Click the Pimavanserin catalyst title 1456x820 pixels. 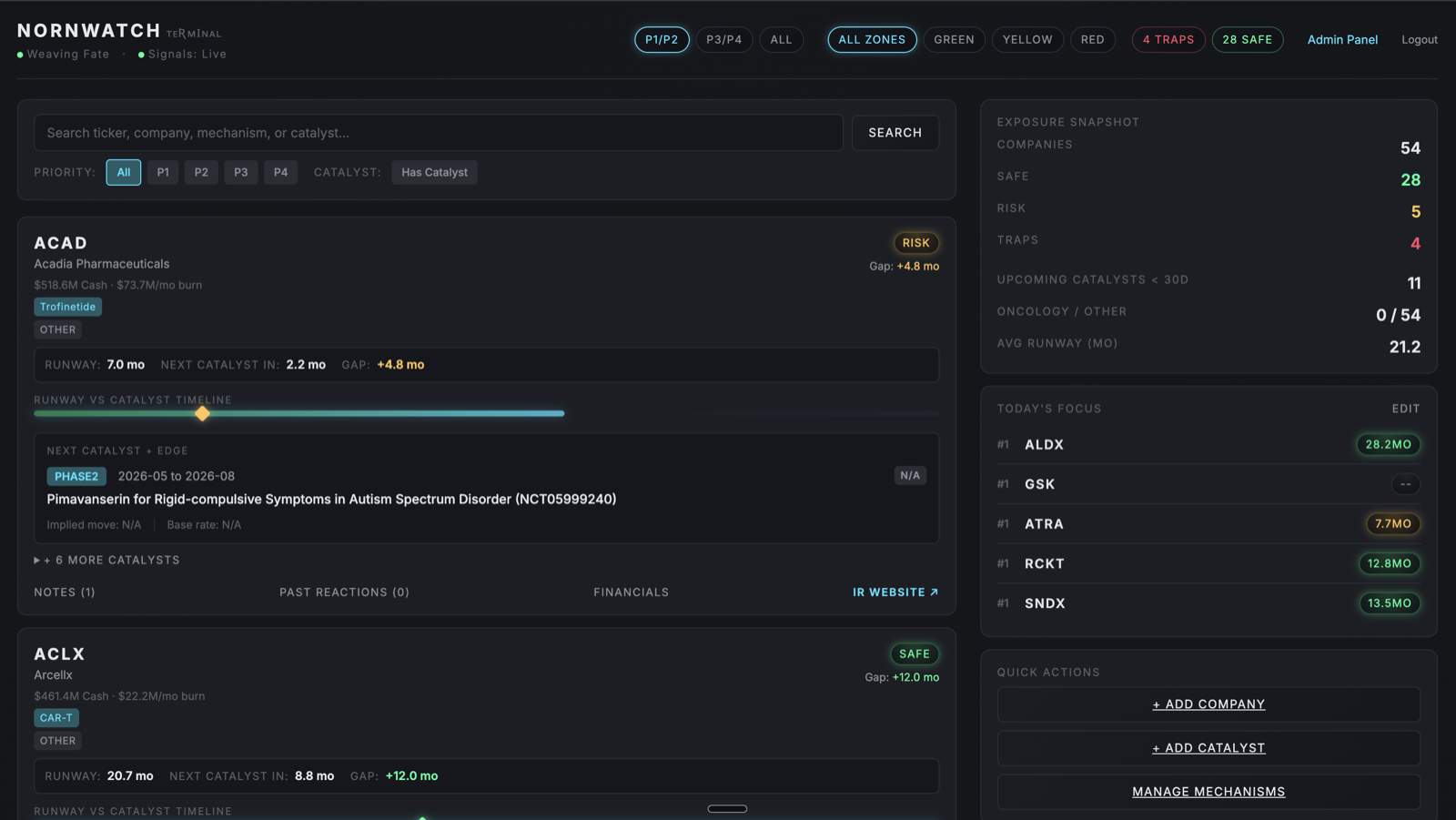tap(332, 499)
